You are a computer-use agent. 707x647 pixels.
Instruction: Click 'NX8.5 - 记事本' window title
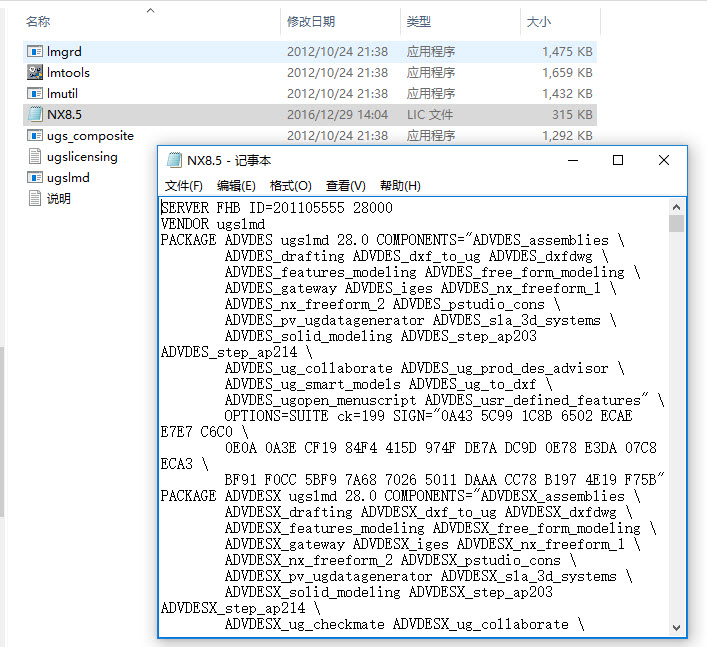click(229, 161)
